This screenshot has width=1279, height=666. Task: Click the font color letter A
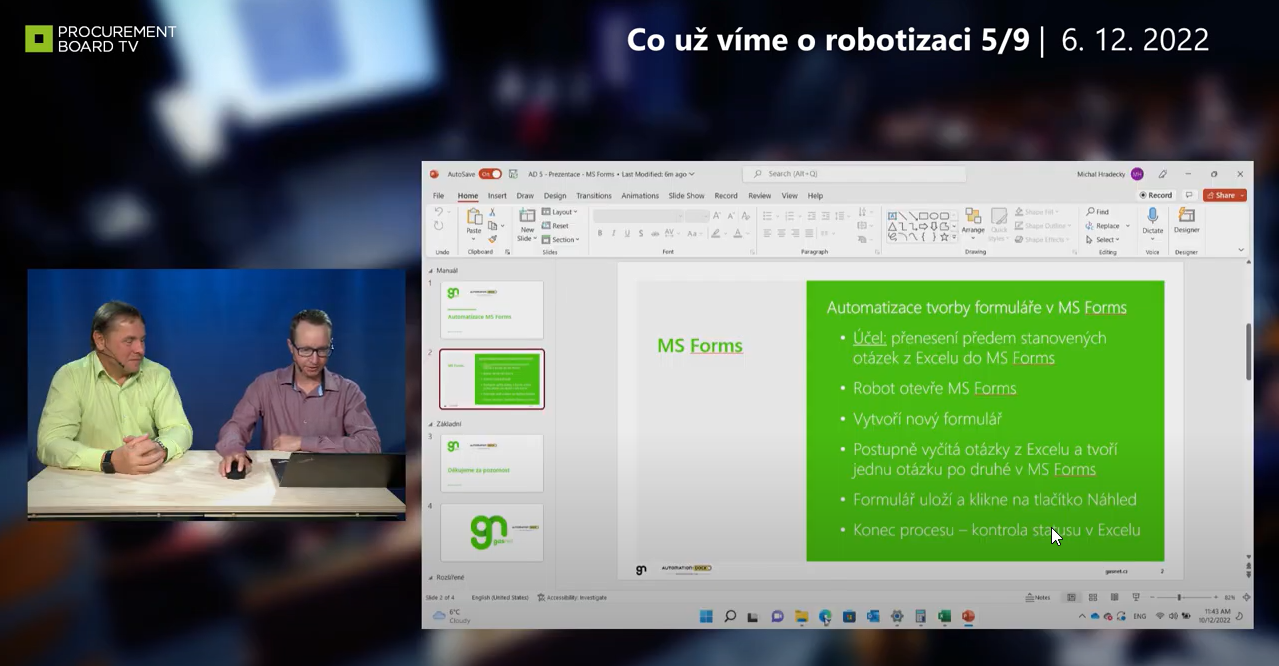tap(737, 234)
